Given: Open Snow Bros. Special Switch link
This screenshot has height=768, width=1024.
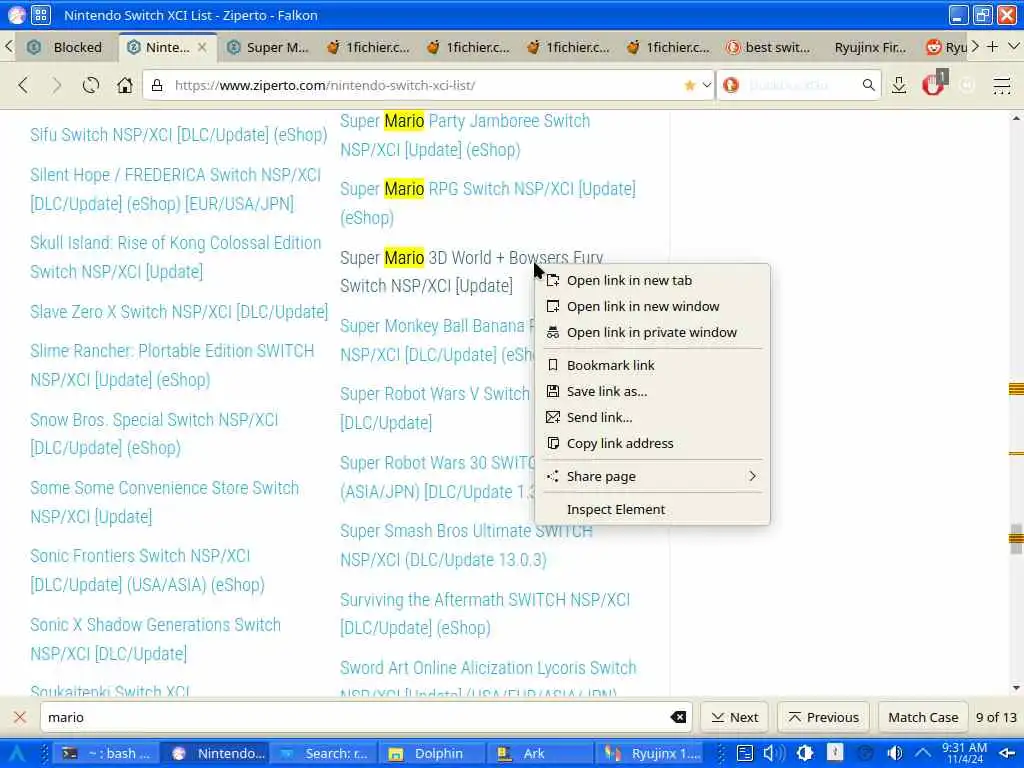Looking at the screenshot, I should (x=154, y=434).
